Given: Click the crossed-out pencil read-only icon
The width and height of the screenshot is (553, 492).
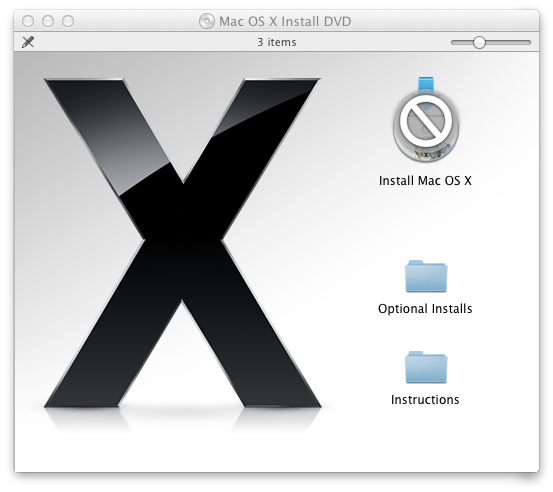Looking at the screenshot, I should click(x=28, y=42).
